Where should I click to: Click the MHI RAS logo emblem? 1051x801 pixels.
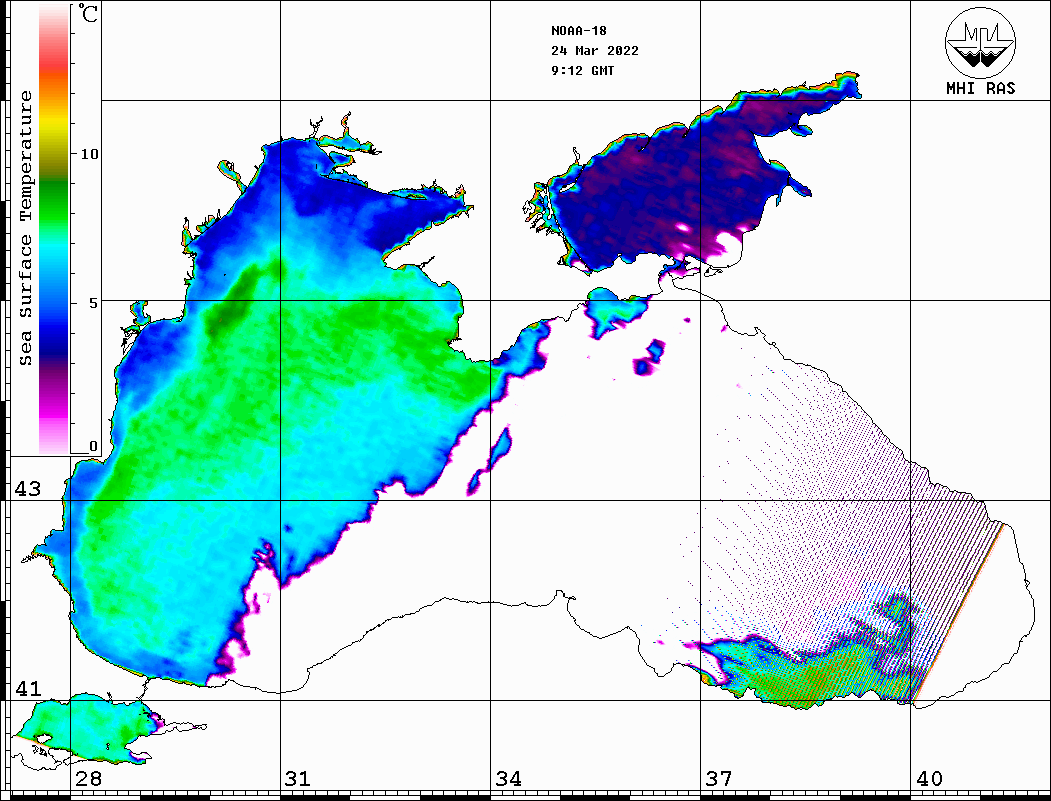(x=981, y=42)
